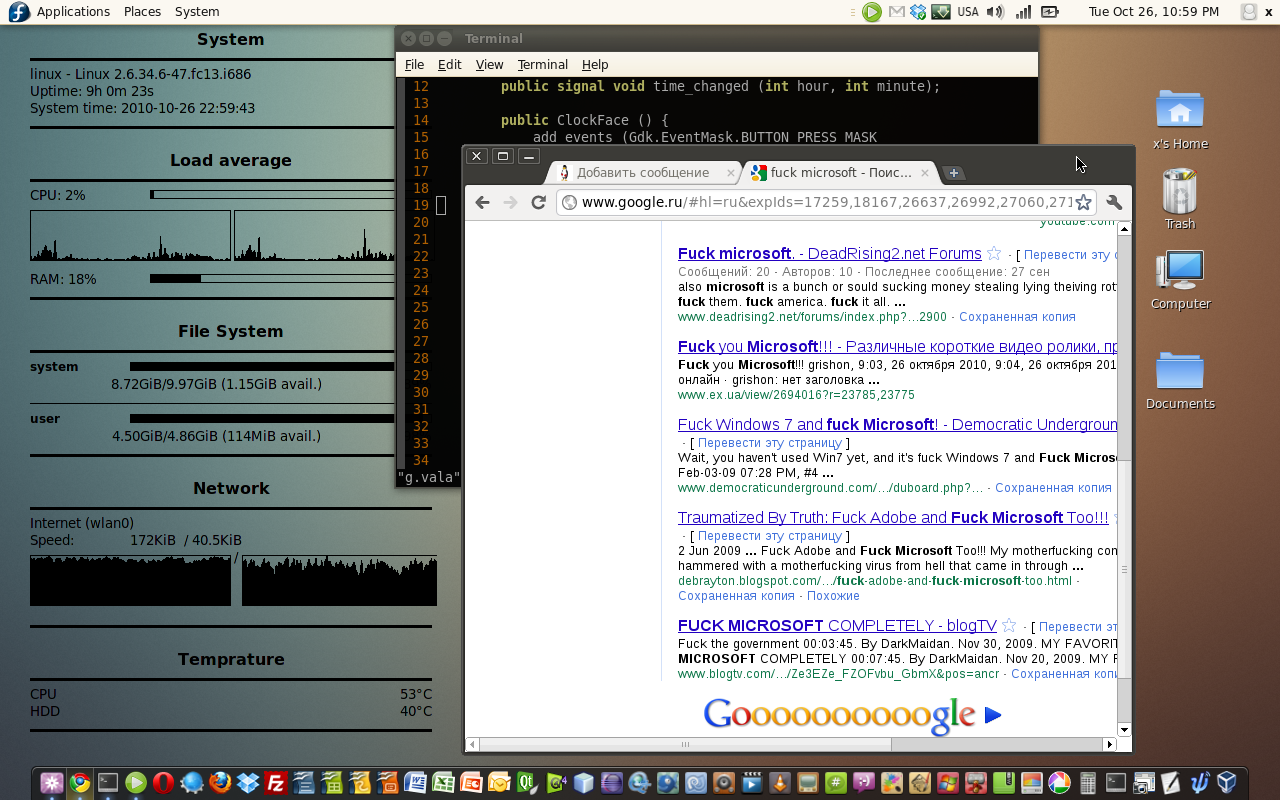
Task: Star the FUCK MICROSOFT COMPLETELY blogTV result
Action: [x=1009, y=626]
